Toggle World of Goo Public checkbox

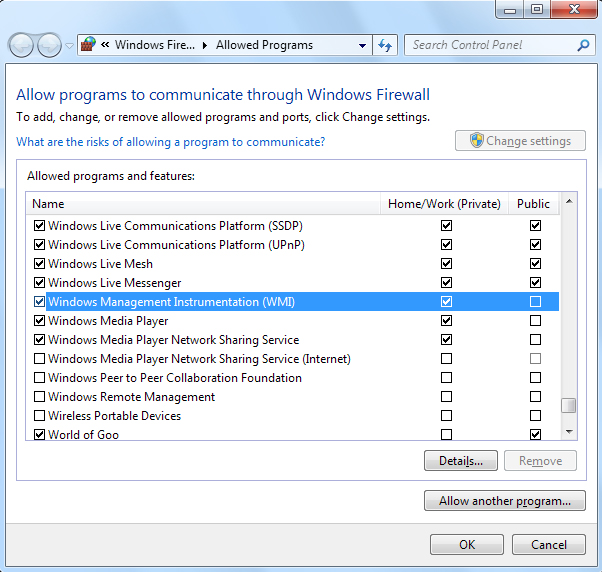click(535, 434)
